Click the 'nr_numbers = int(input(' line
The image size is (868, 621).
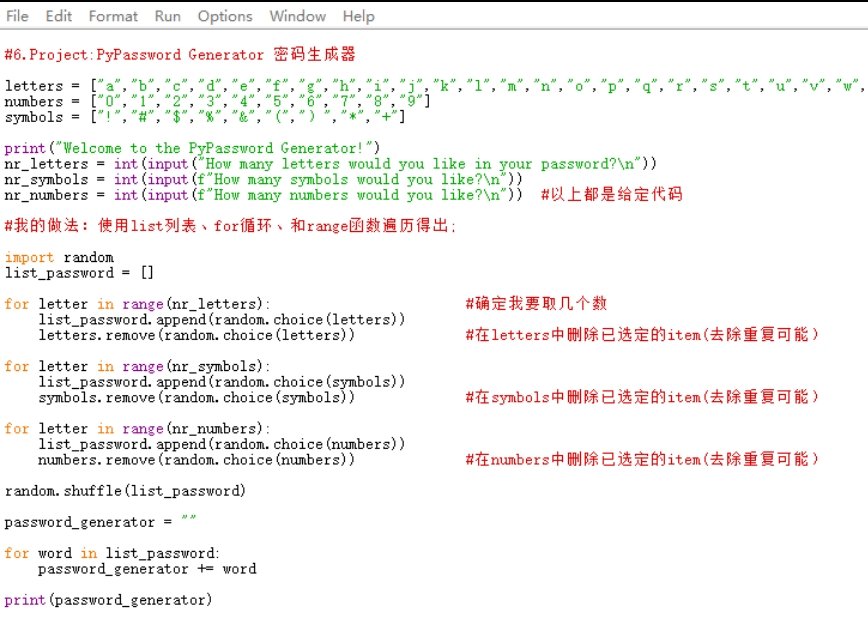263,195
